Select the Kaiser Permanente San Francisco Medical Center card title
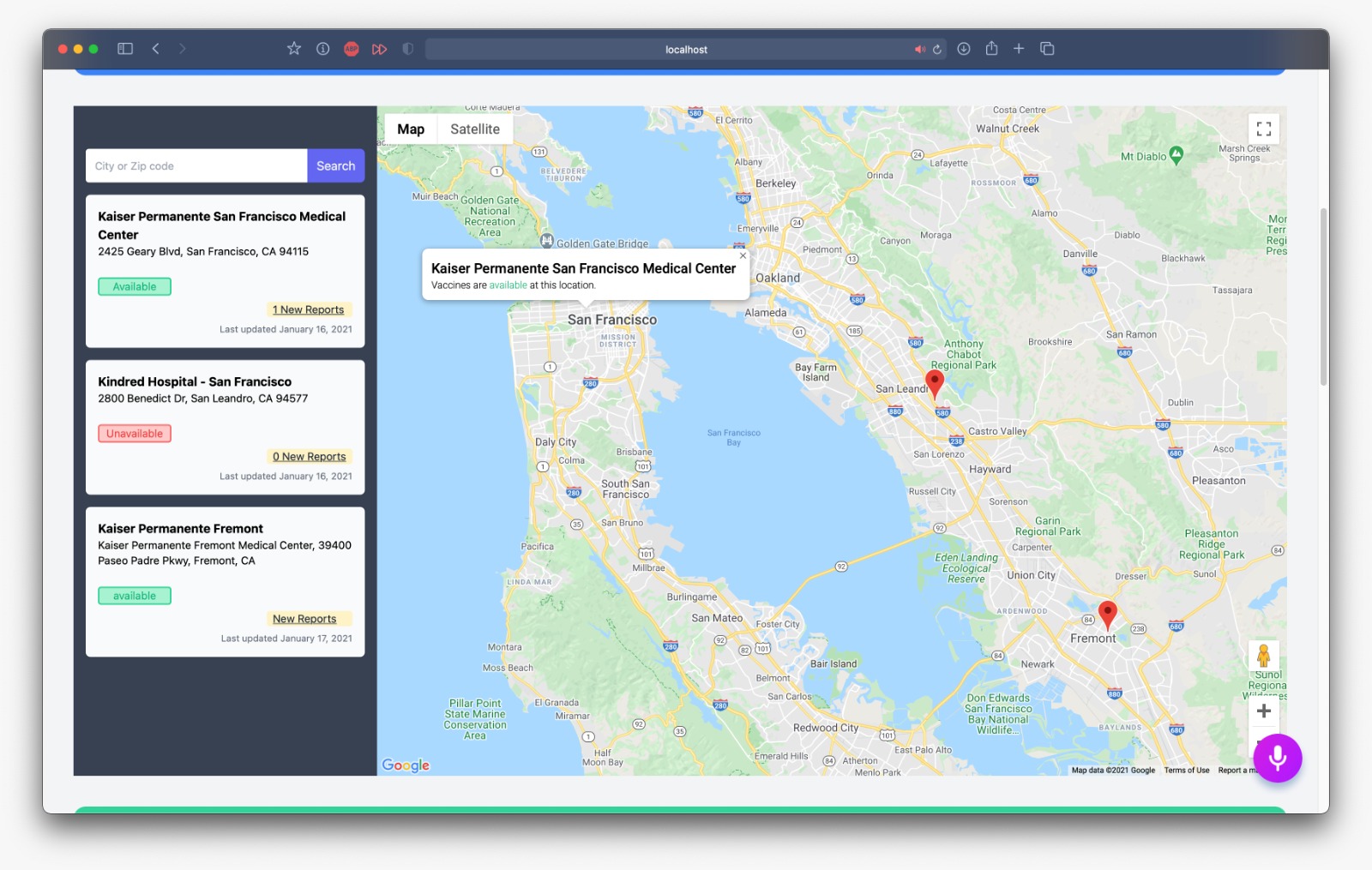The image size is (1372, 870). pyautogui.click(x=221, y=225)
